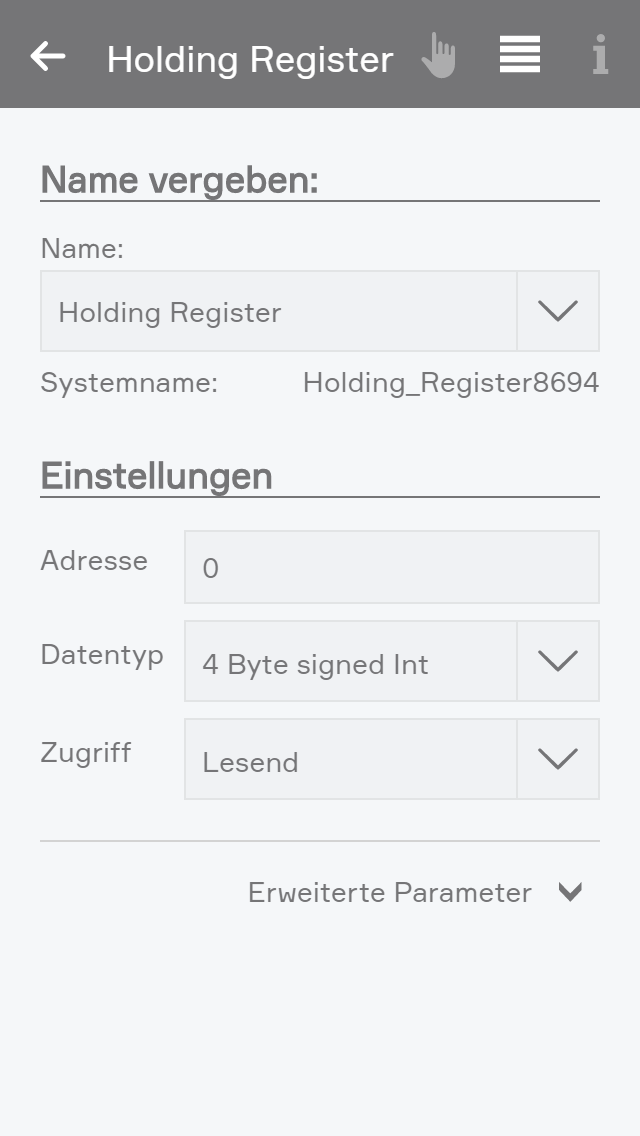The width and height of the screenshot is (640, 1136).
Task: Click the 'Einstellungen' section heading
Action: pyautogui.click(x=156, y=475)
